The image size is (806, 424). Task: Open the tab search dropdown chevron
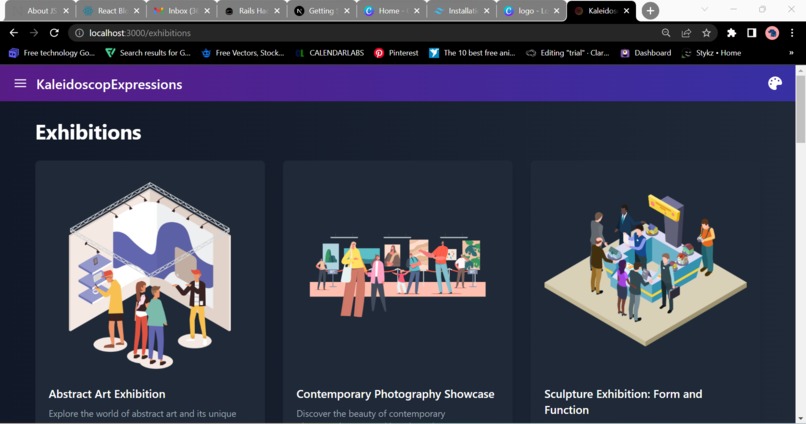tap(704, 9)
